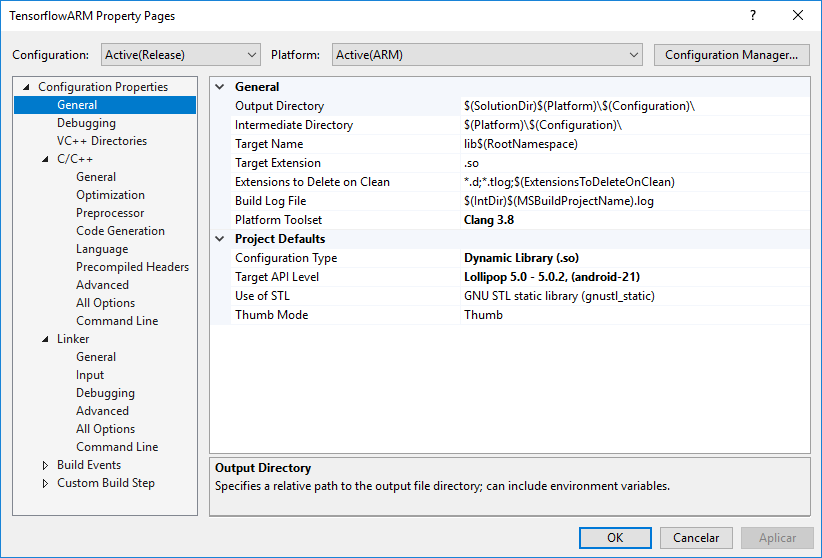Viewport: 822px width, 558px height.
Task: Click the help question mark button
Action: [x=753, y=15]
